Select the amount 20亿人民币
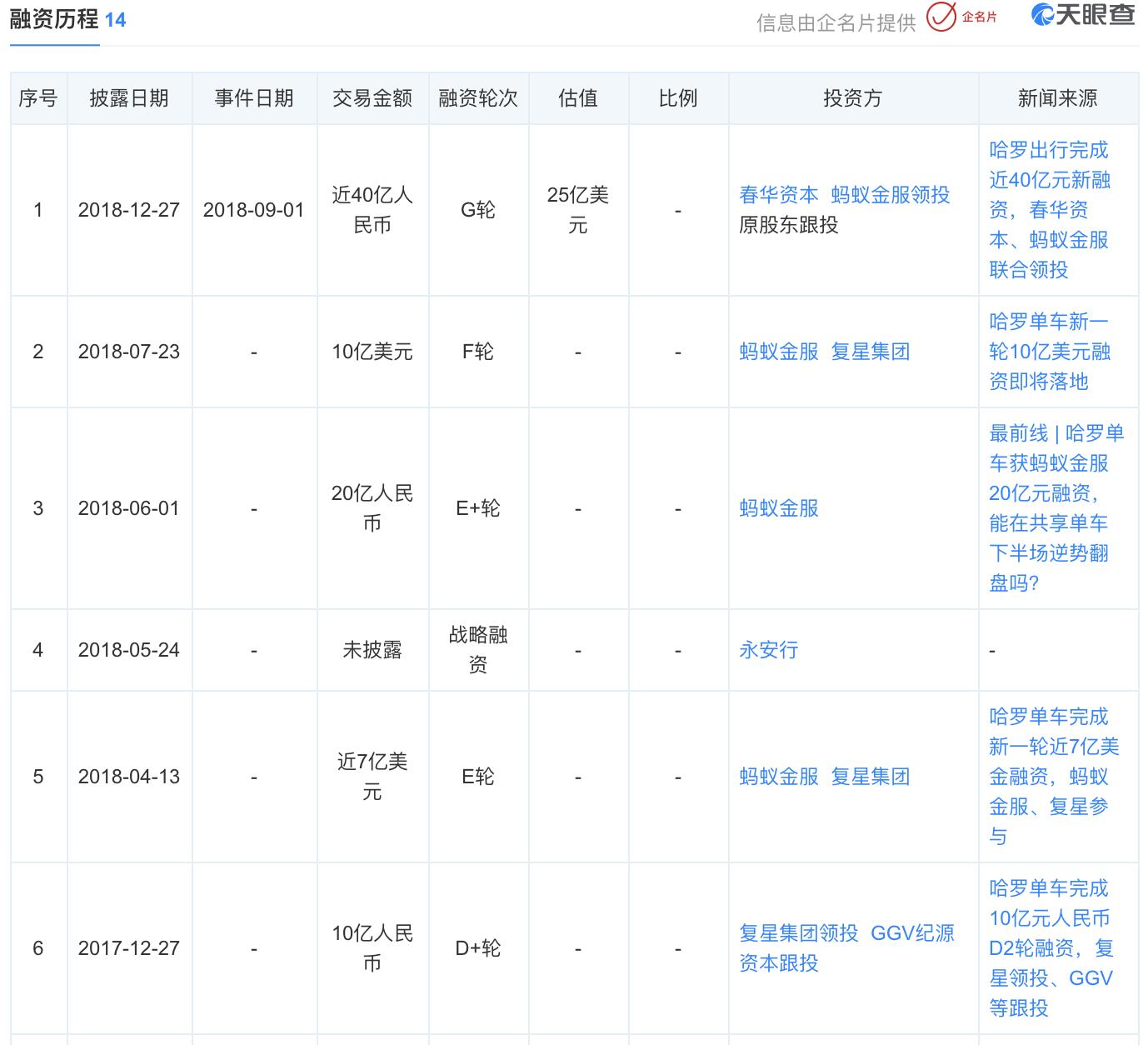The image size is (1148, 1045). [x=372, y=508]
